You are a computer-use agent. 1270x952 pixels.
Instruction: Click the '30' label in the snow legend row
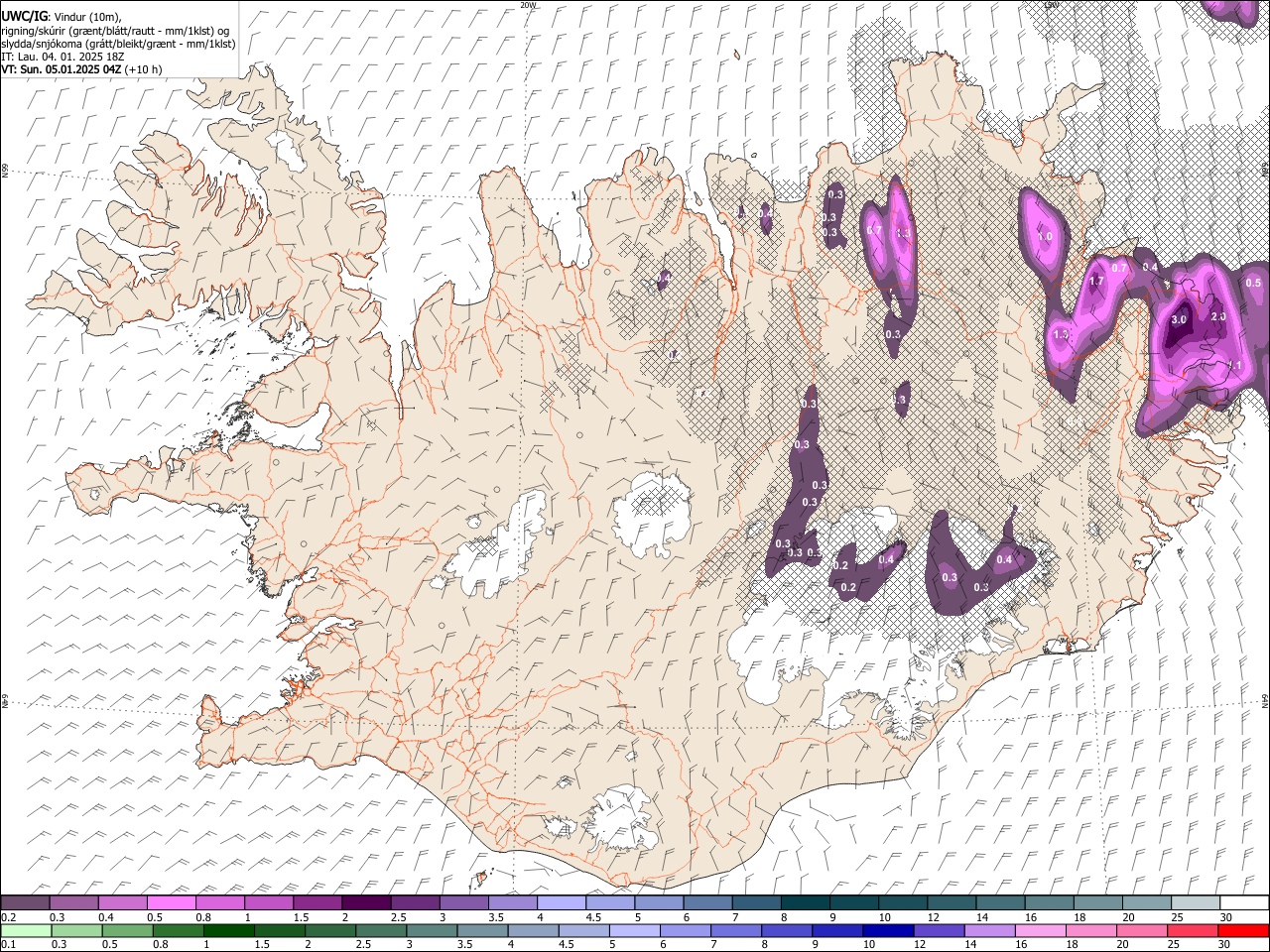pos(1225,917)
